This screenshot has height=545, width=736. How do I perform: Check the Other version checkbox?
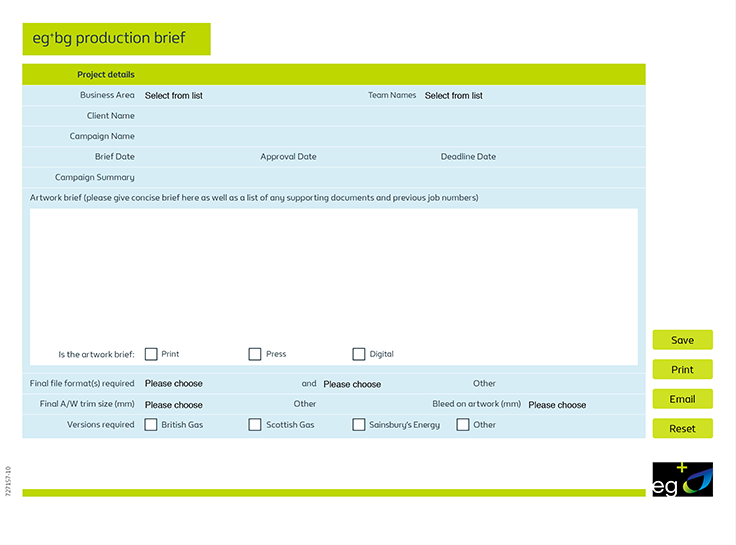463,425
